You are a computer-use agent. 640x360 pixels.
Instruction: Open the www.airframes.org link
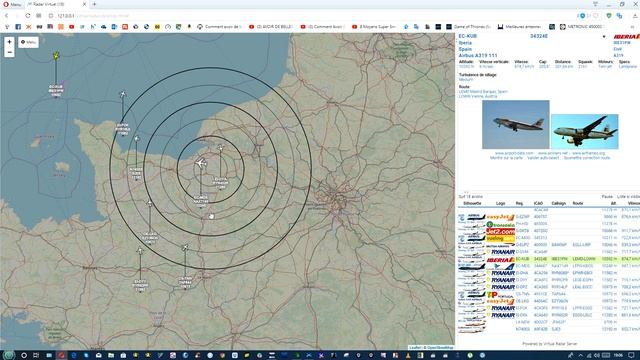(589, 153)
